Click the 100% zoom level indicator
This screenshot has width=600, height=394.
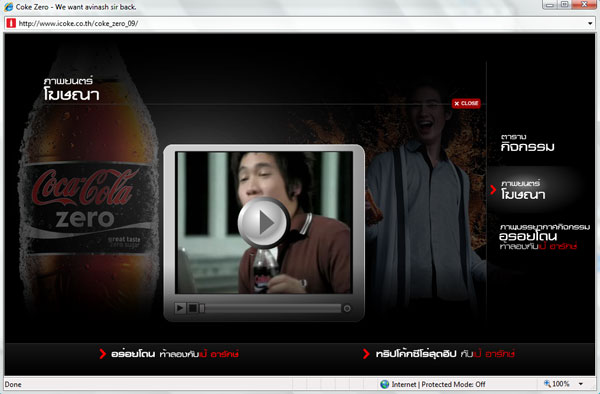pyautogui.click(x=557, y=384)
